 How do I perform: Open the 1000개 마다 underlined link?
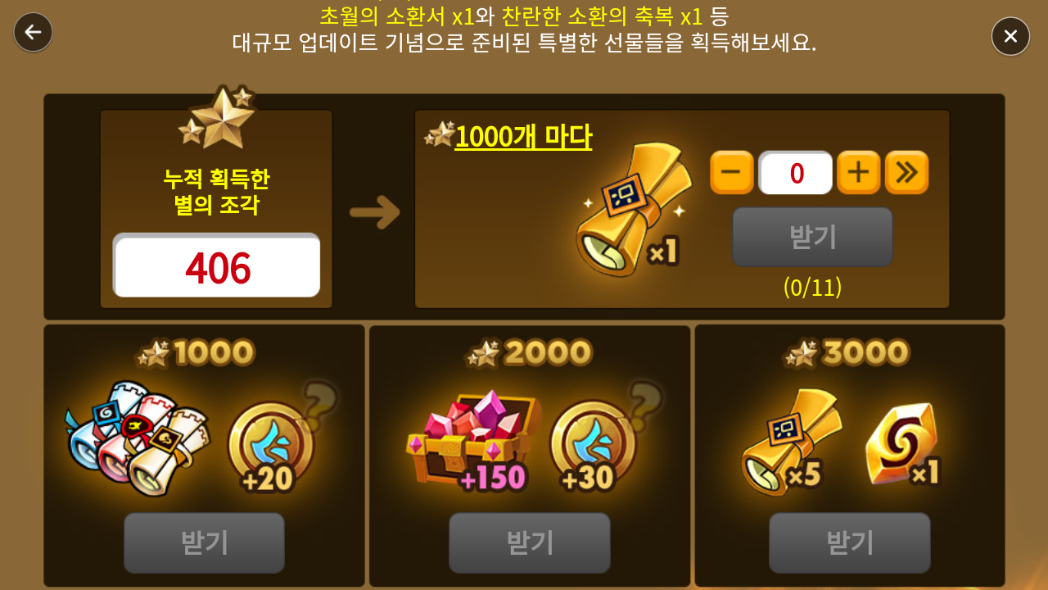click(x=523, y=137)
